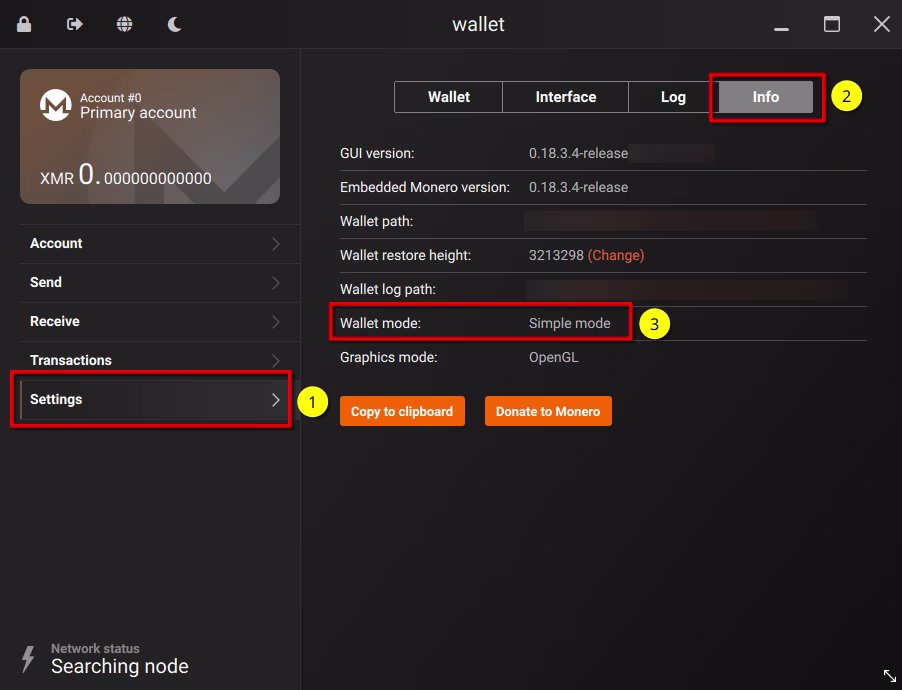Expand the Send section chevron
Screen dimensions: 902x690
[276, 283]
